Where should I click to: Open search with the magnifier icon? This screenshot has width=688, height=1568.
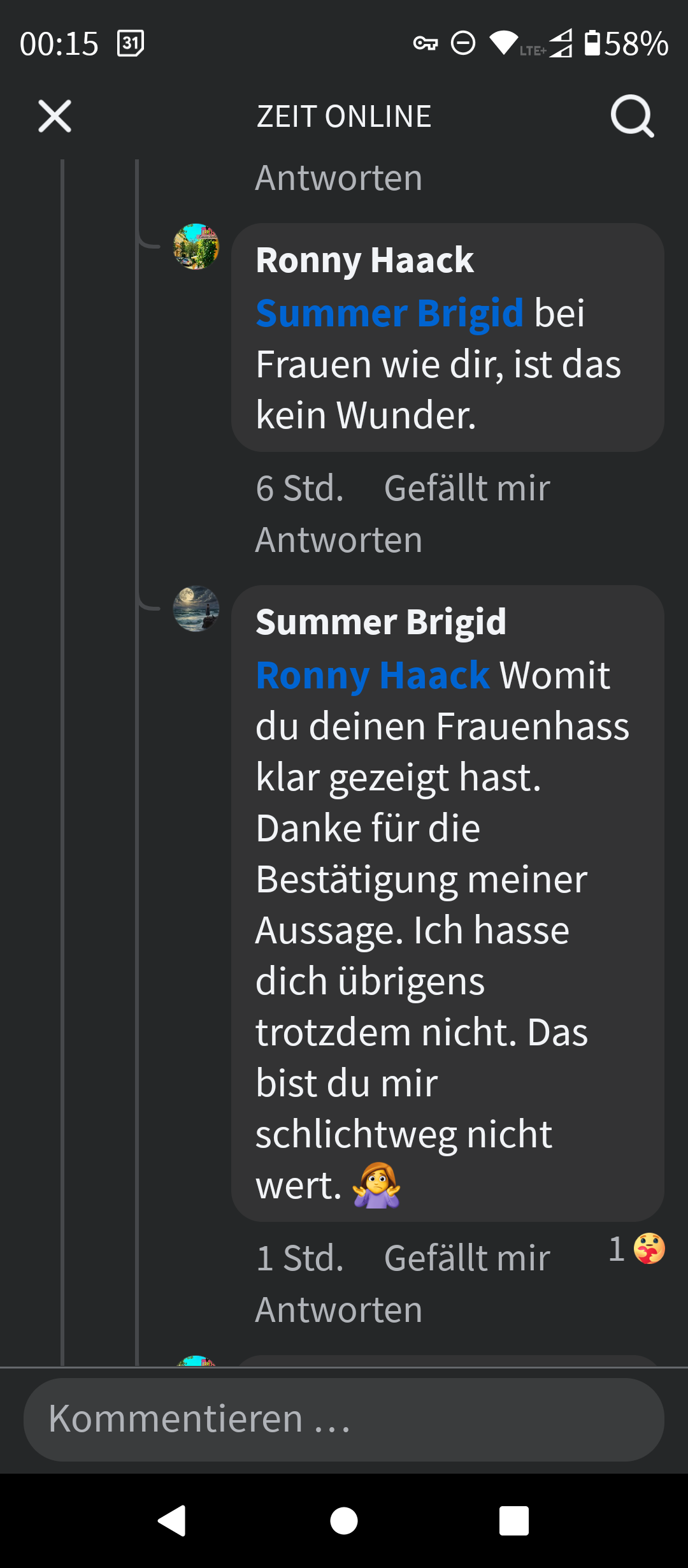tap(632, 116)
